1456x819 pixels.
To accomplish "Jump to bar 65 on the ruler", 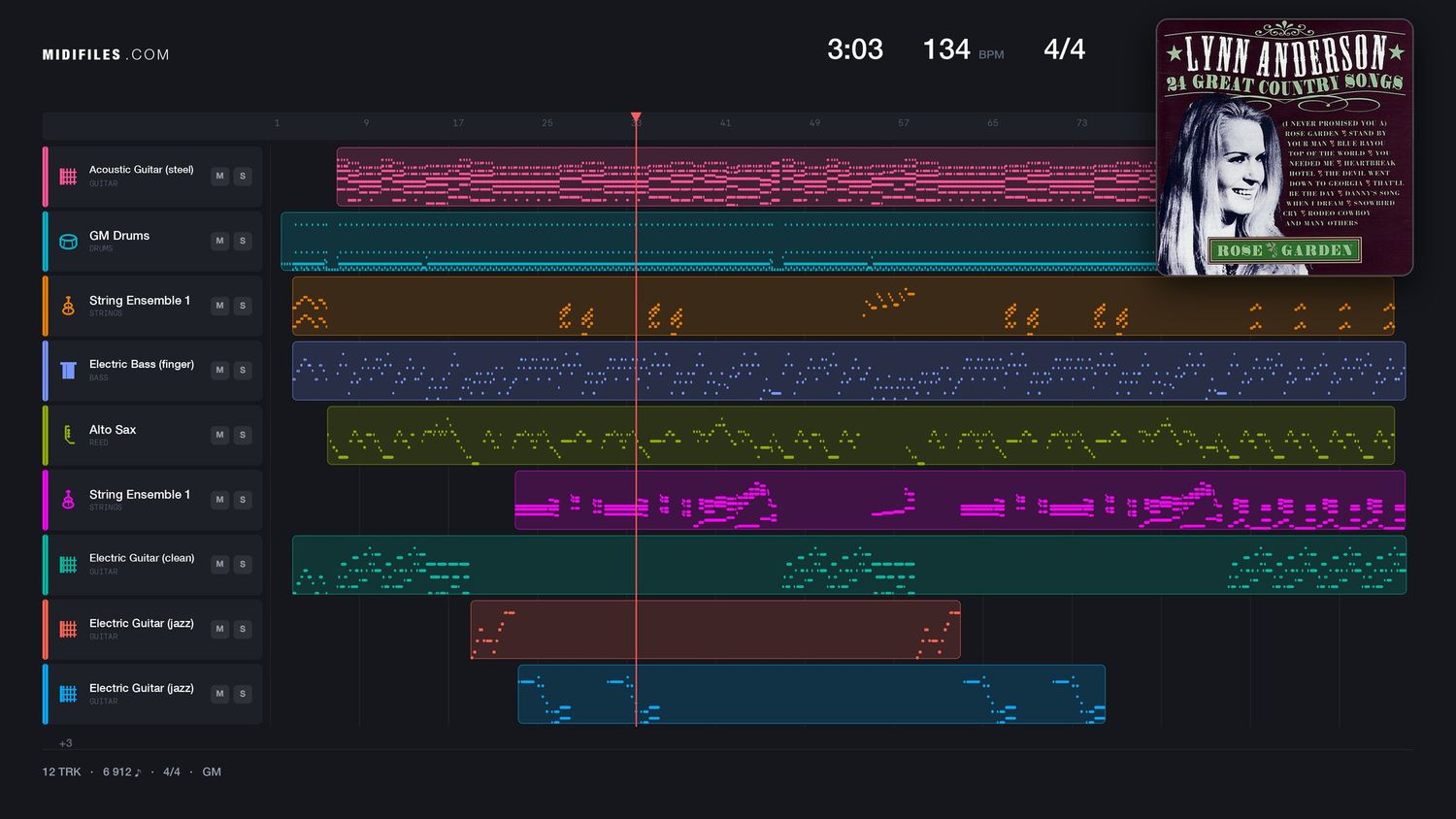I will tap(992, 123).
